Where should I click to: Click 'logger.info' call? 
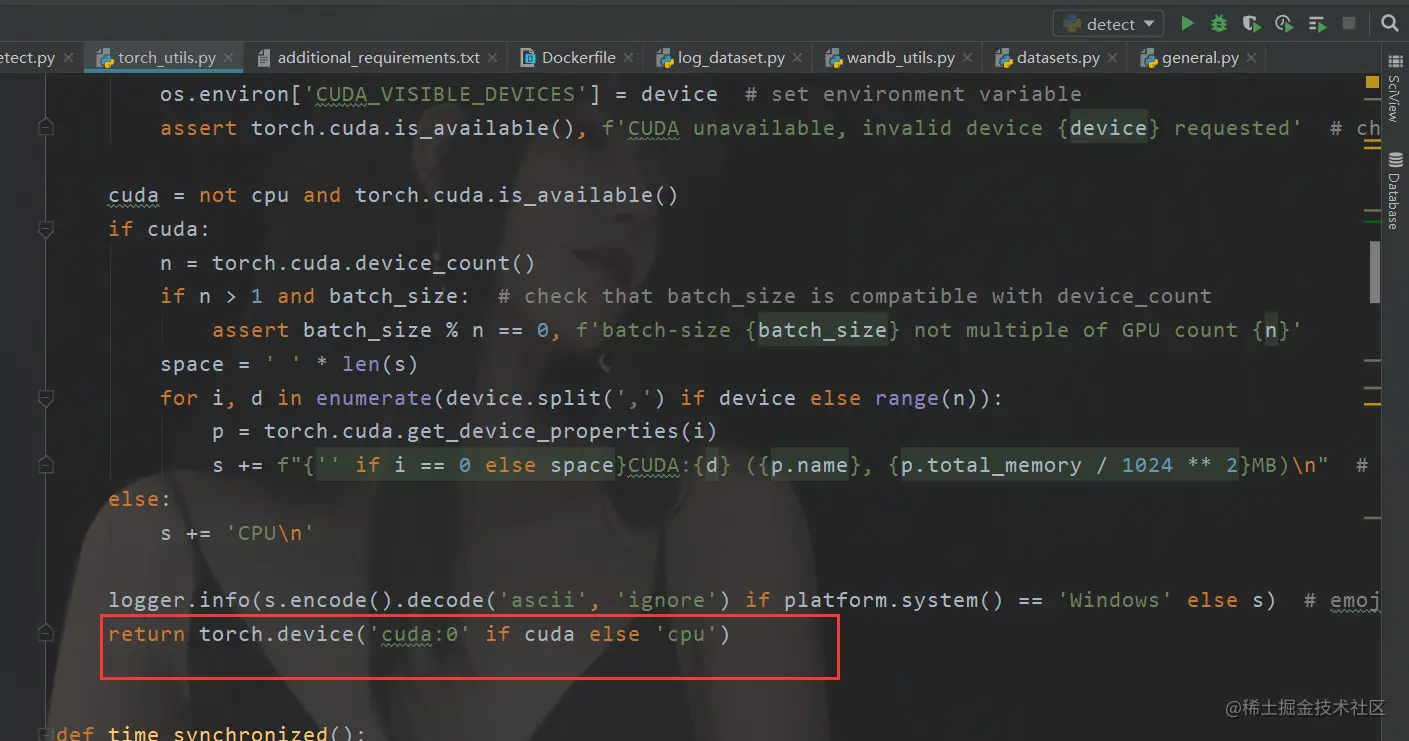(x=179, y=600)
